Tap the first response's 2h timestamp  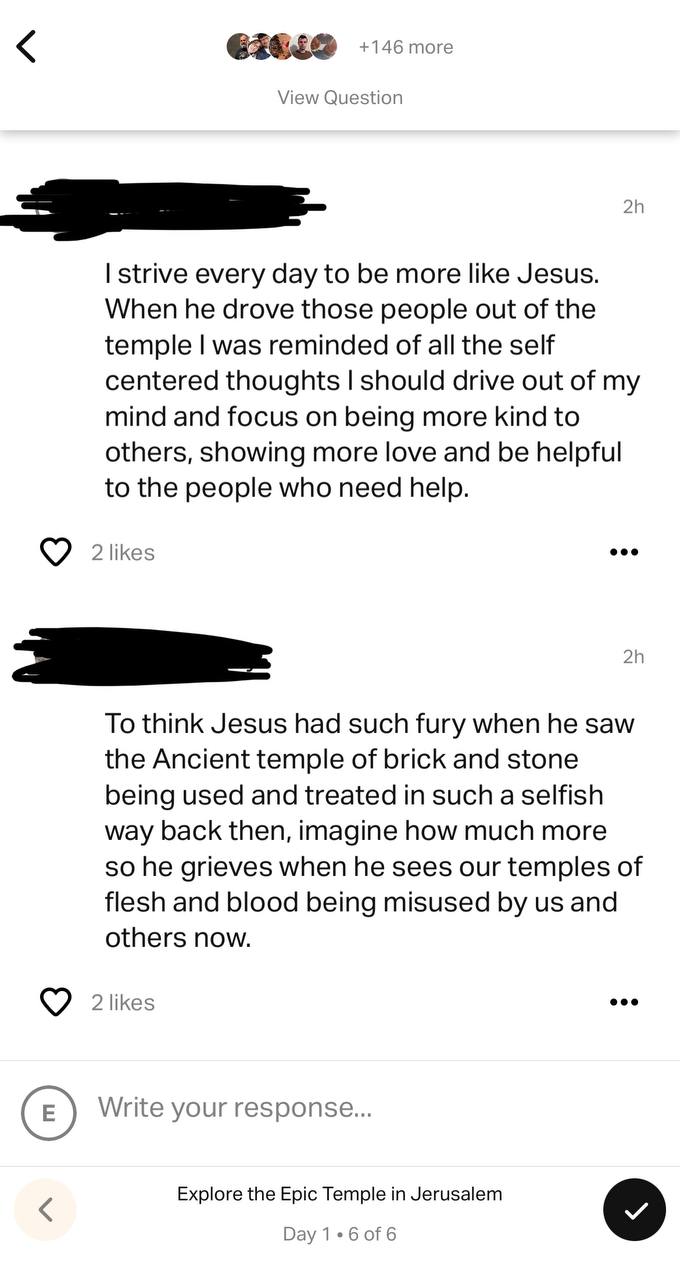(x=633, y=207)
